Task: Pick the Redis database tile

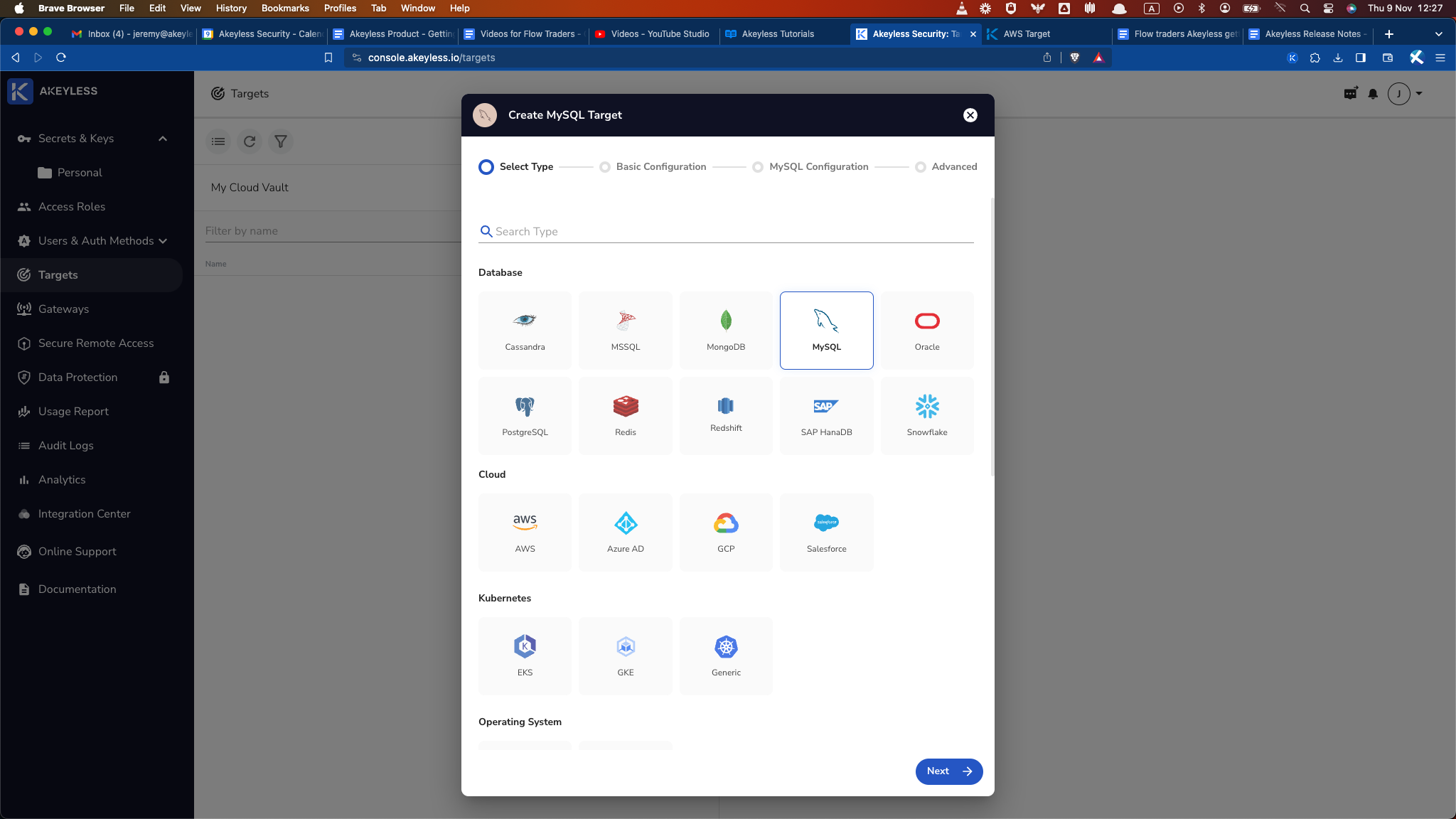Action: (x=625, y=415)
